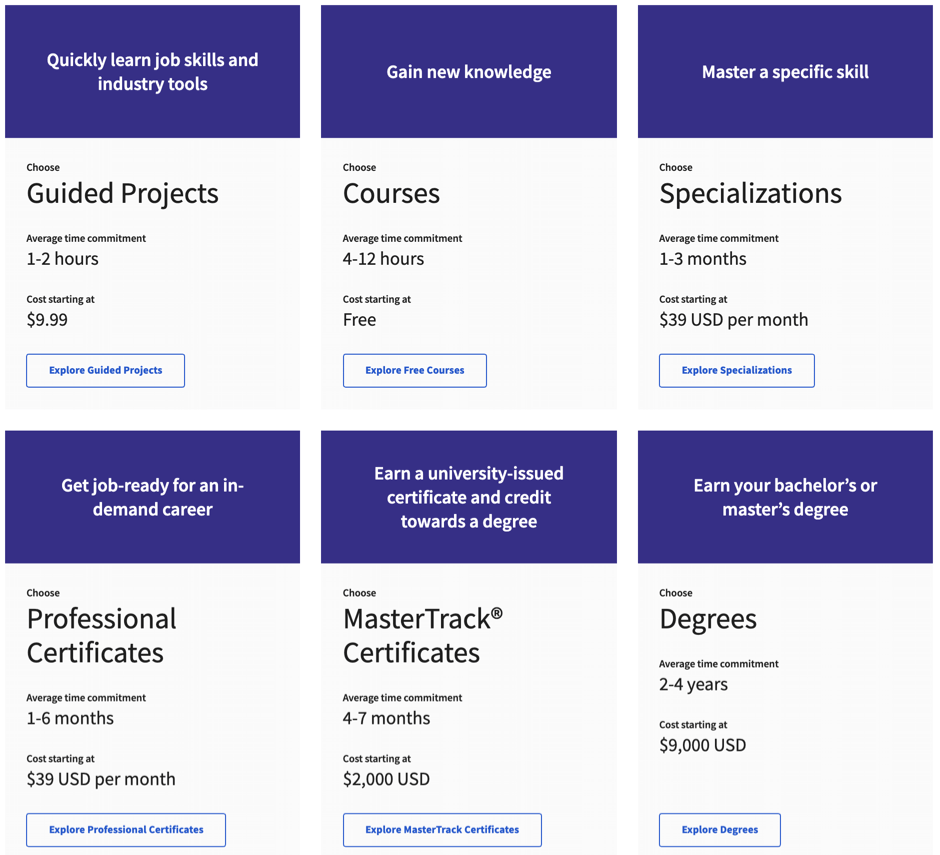Click the MasterTrack Certificates title

423,636
